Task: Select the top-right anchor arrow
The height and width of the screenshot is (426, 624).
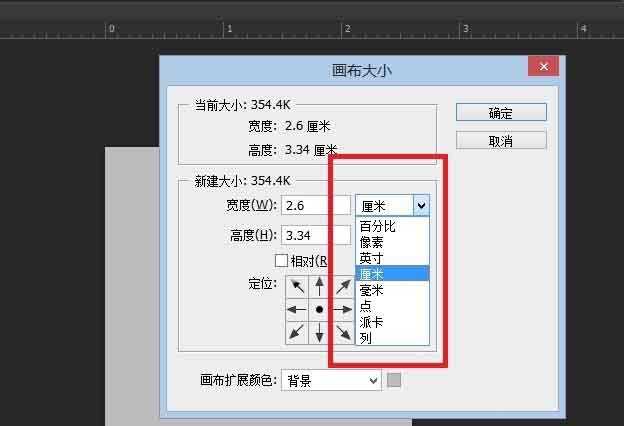Action: point(343,287)
